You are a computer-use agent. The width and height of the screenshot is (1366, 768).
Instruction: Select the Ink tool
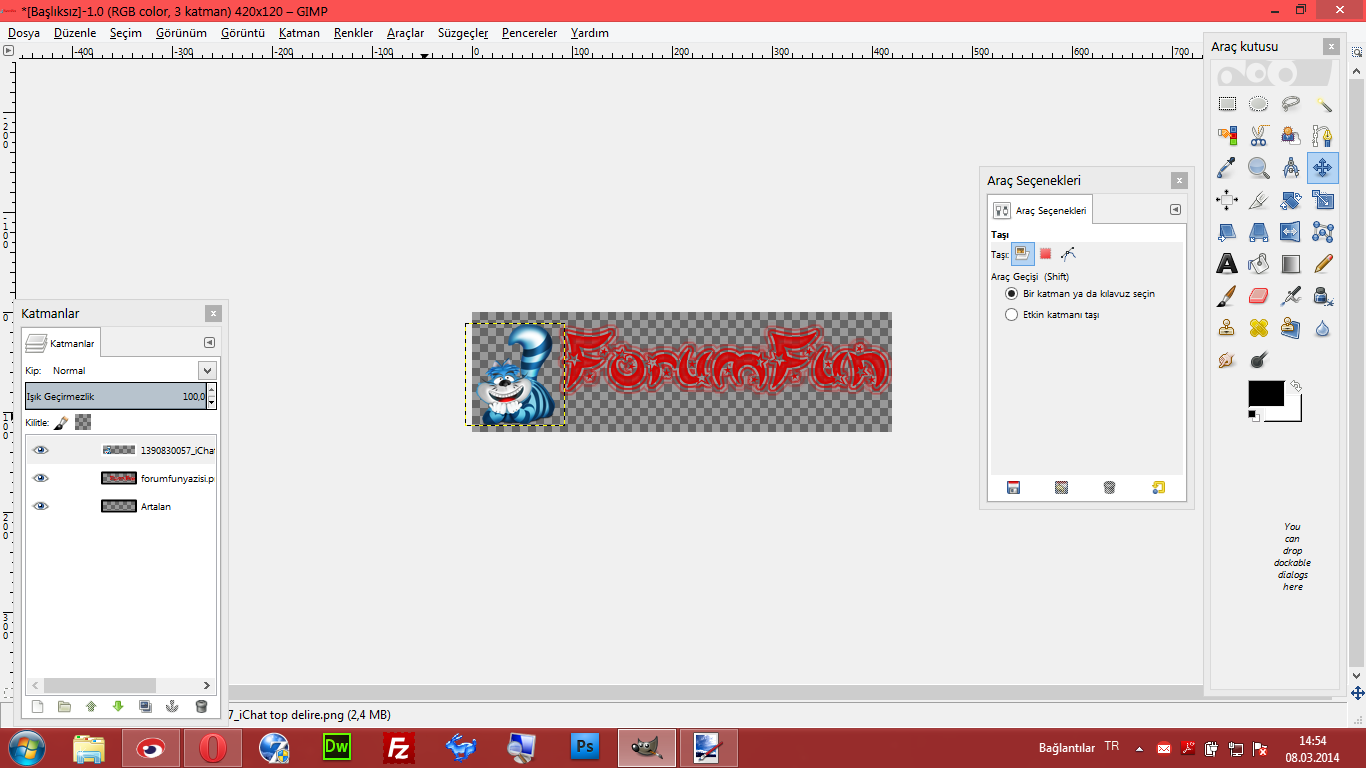click(1323, 295)
